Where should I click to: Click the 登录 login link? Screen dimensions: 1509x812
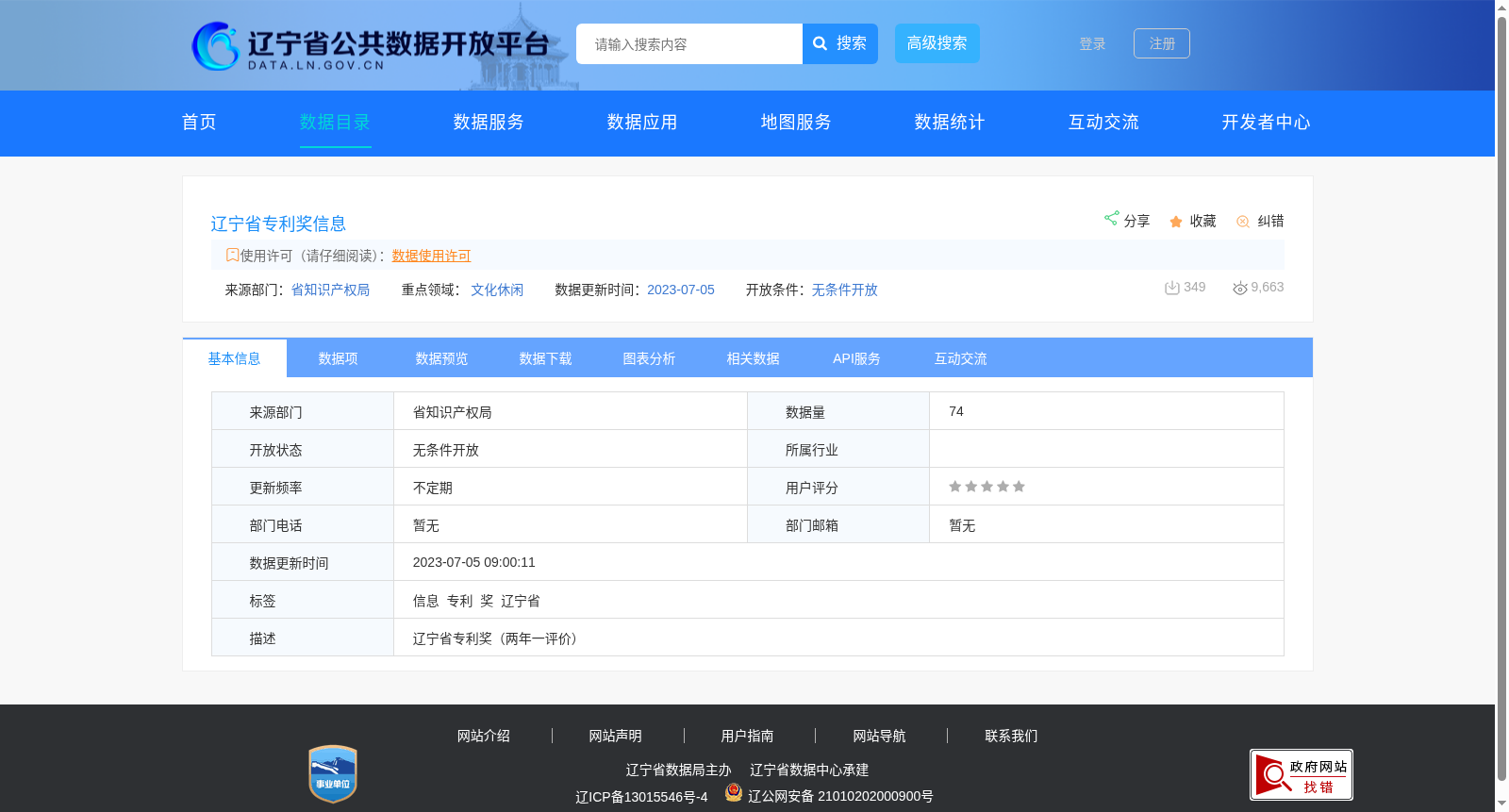point(1092,44)
